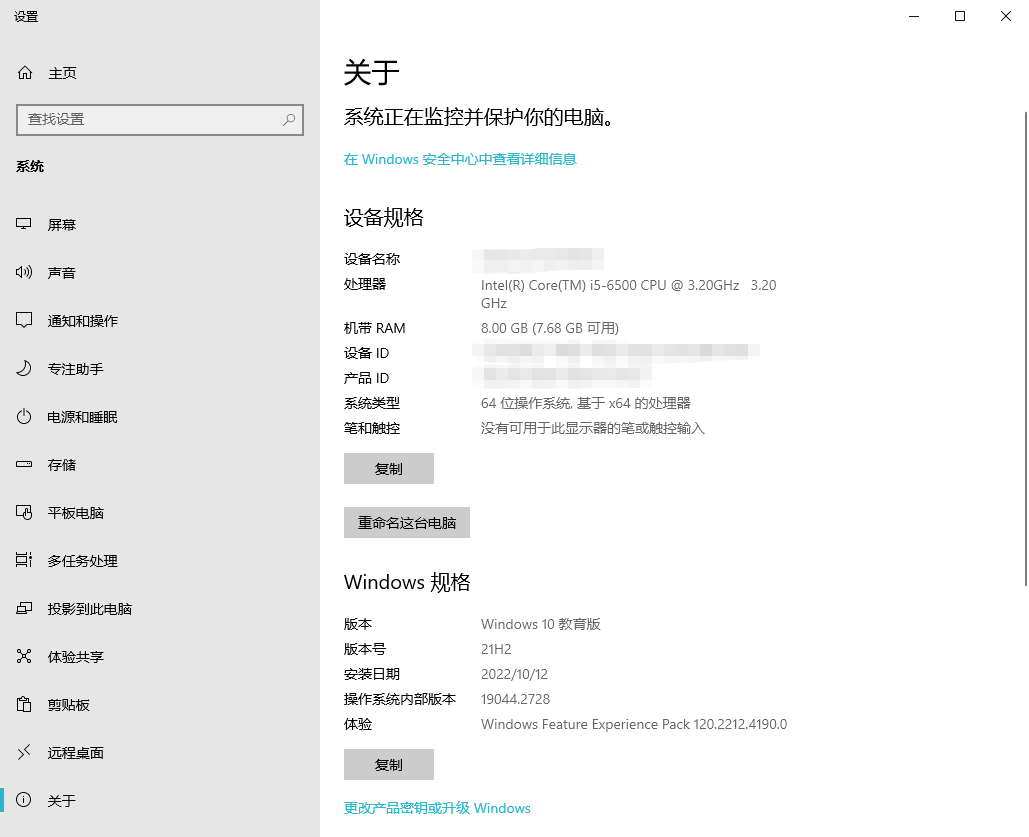1029x837 pixels.
Task: Click 重命名这台电脑 button
Action: [x=407, y=523]
